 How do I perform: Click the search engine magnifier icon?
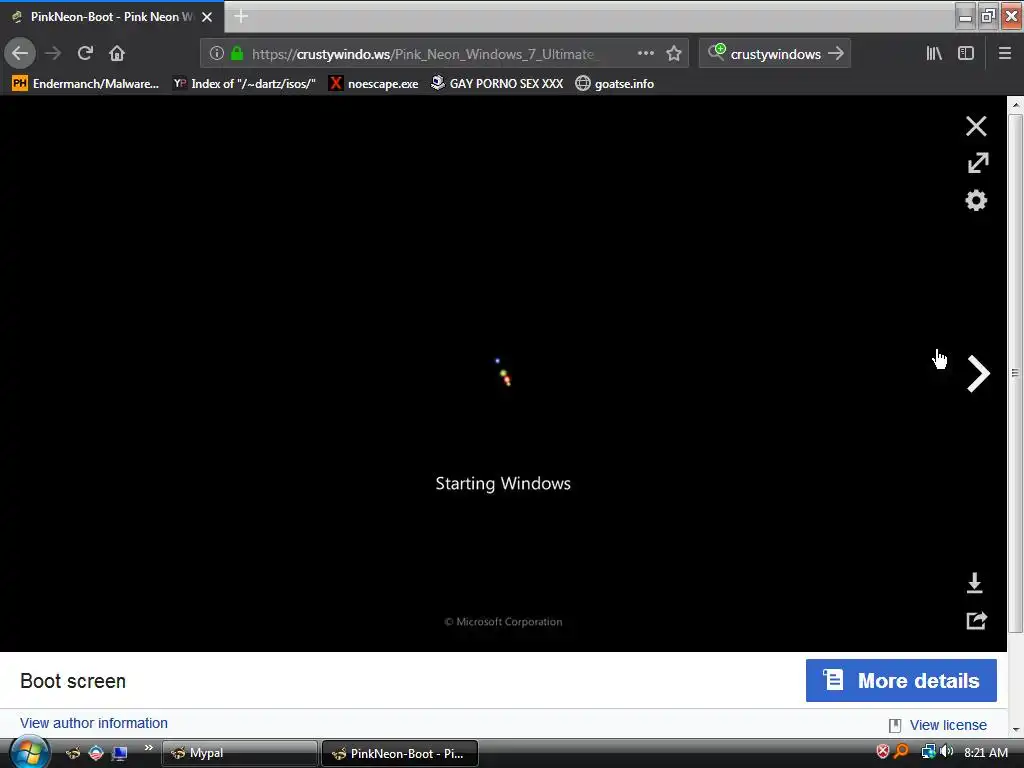(716, 52)
